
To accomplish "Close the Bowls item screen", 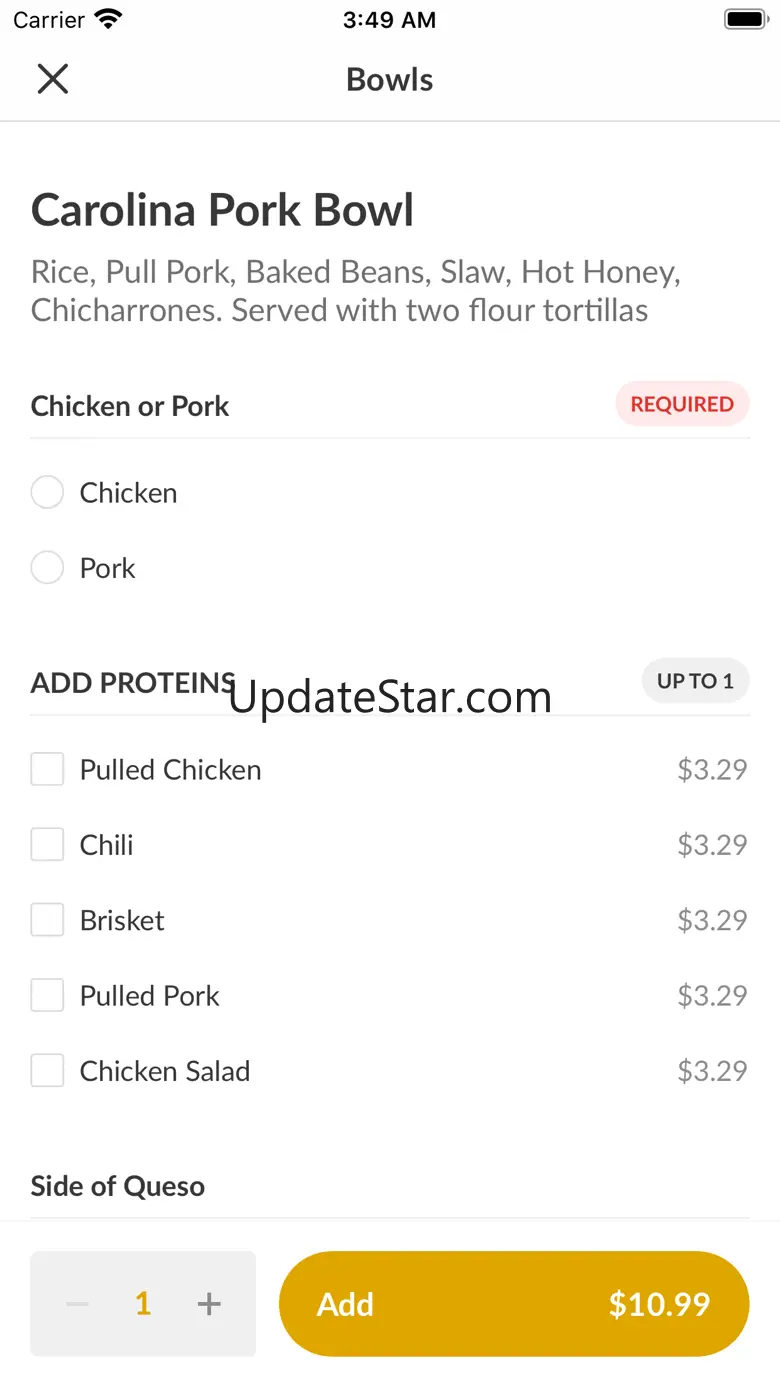I will click(x=53, y=79).
